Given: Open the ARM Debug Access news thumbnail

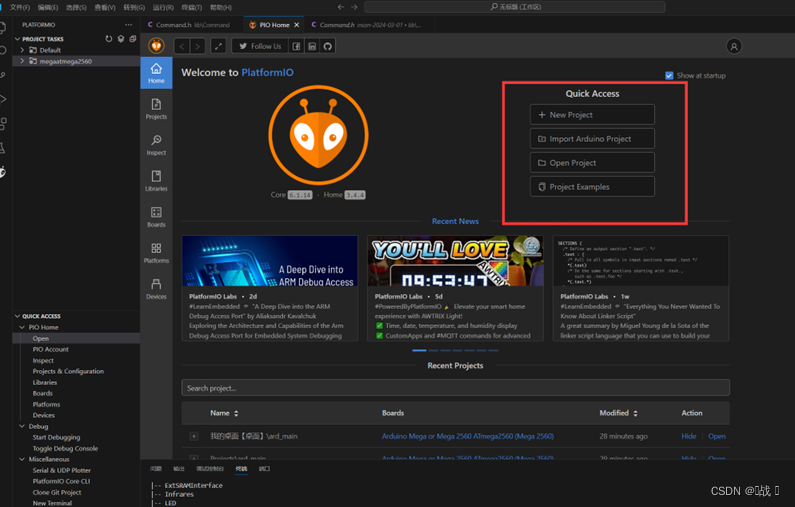Looking at the screenshot, I should click(x=270, y=261).
